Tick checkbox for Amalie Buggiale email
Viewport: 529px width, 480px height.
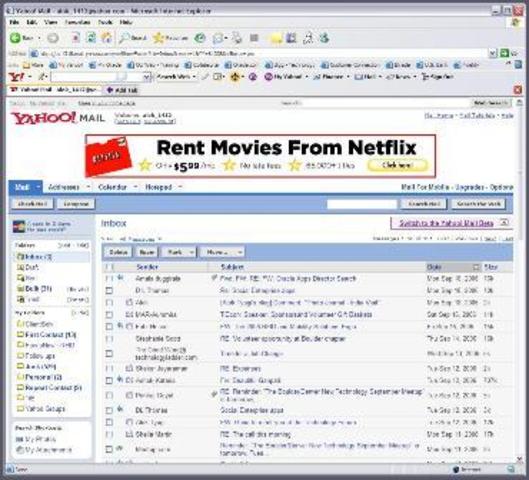click(109, 278)
